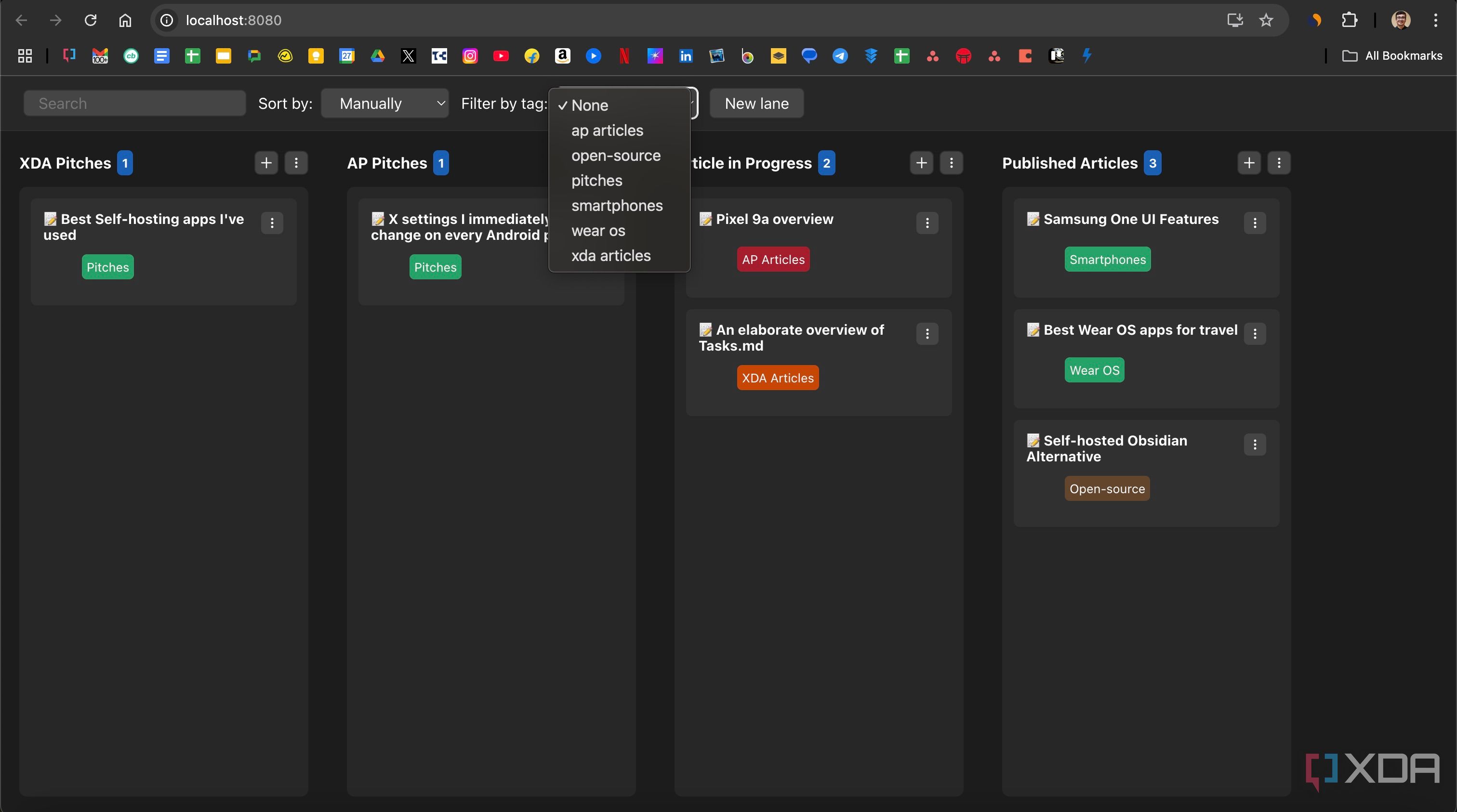Open the Google Docs bookmark

point(162,55)
